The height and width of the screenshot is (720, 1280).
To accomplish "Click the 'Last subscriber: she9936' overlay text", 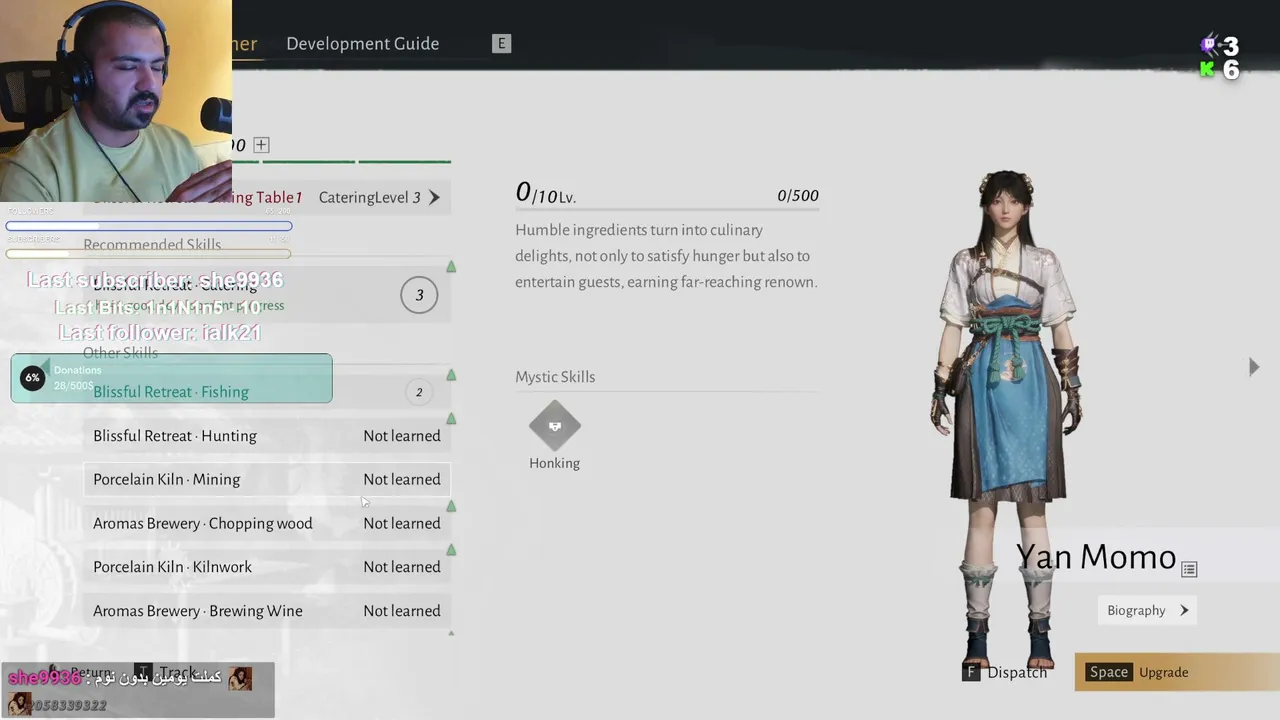I will tap(155, 280).
